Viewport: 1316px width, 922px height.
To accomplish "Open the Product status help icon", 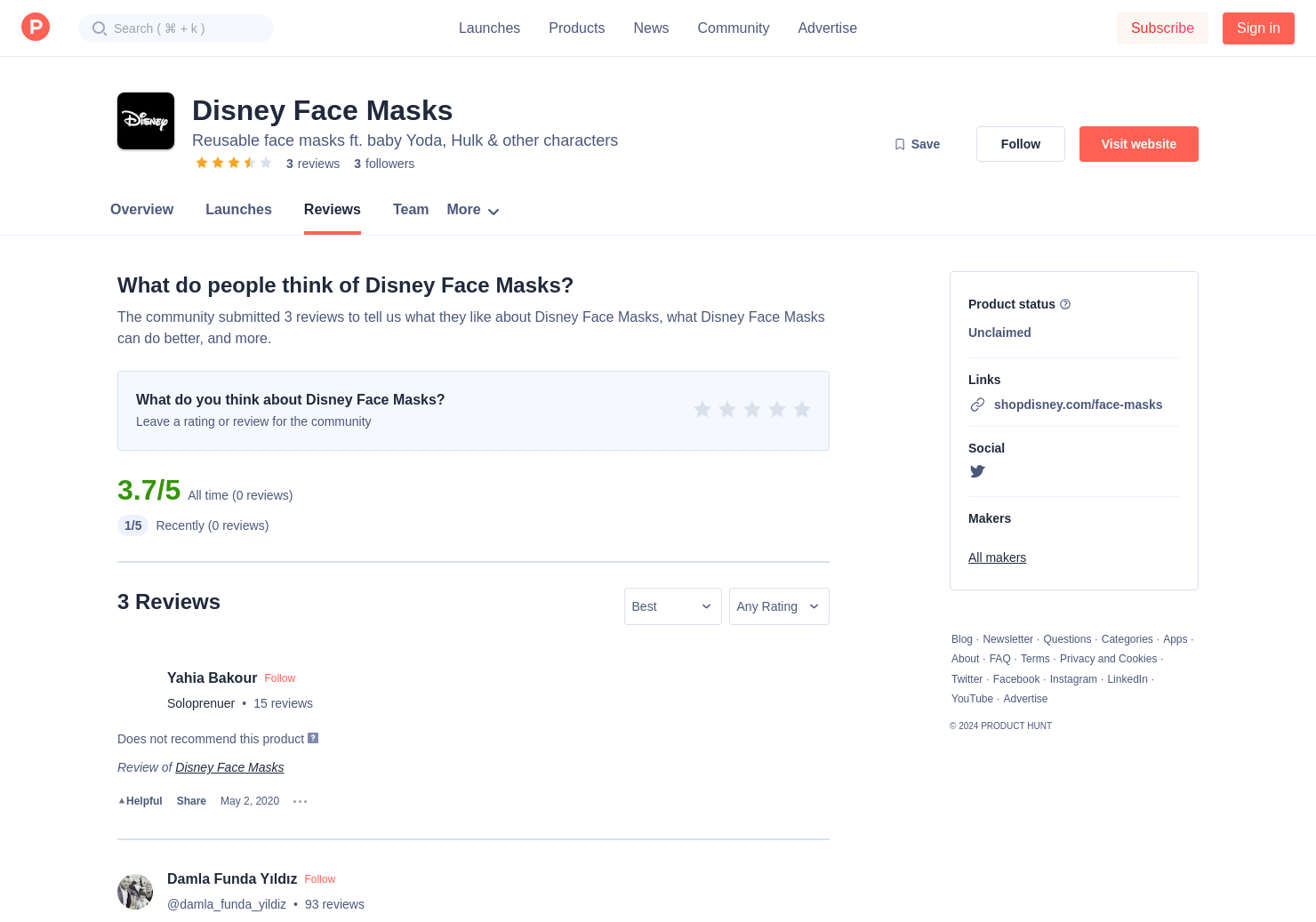I will 1065,304.
